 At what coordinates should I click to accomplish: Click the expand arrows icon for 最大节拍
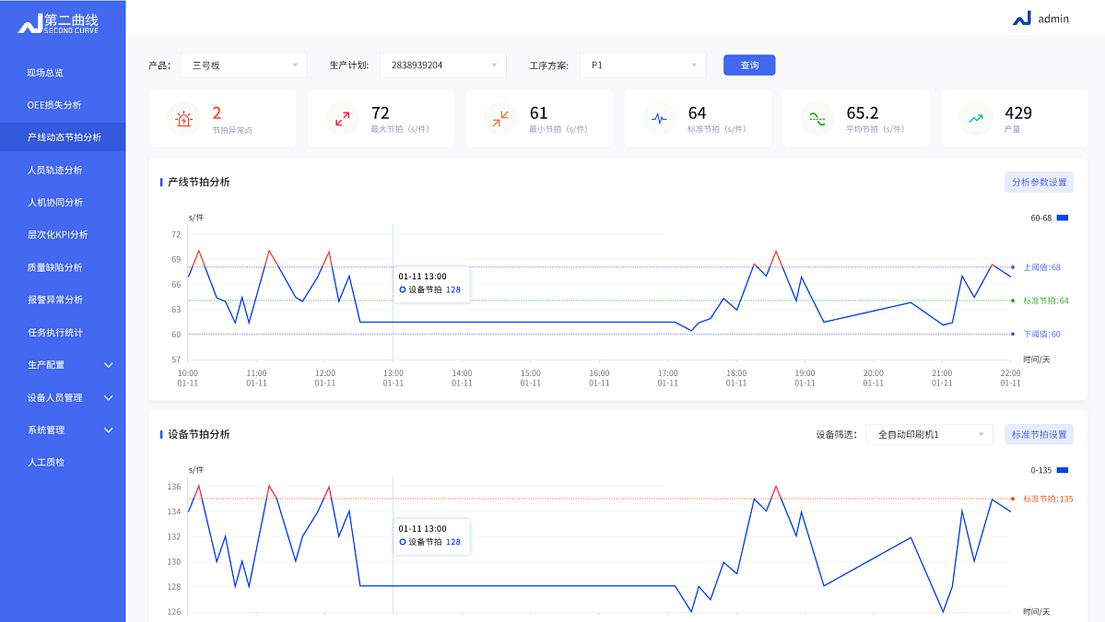[342, 119]
